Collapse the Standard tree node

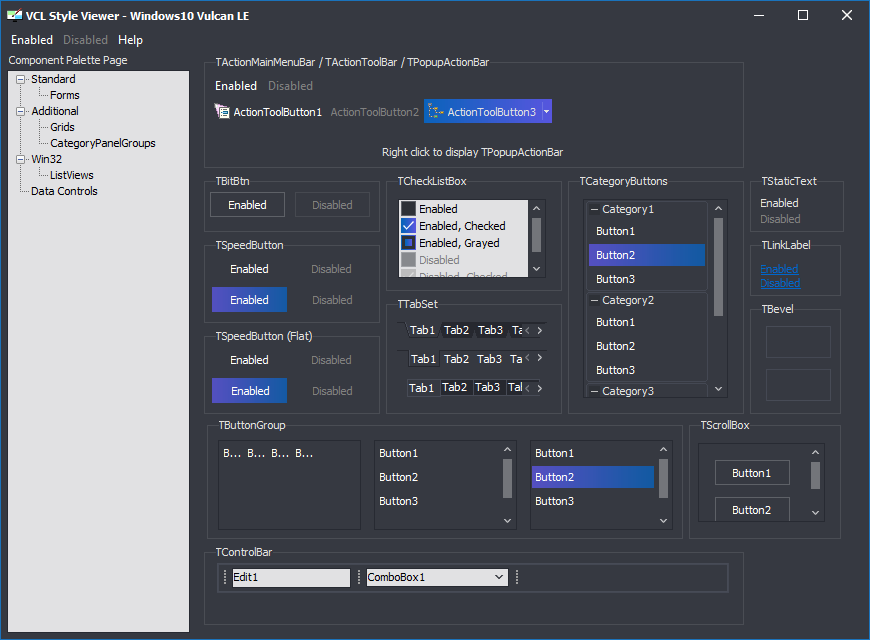coord(21,79)
